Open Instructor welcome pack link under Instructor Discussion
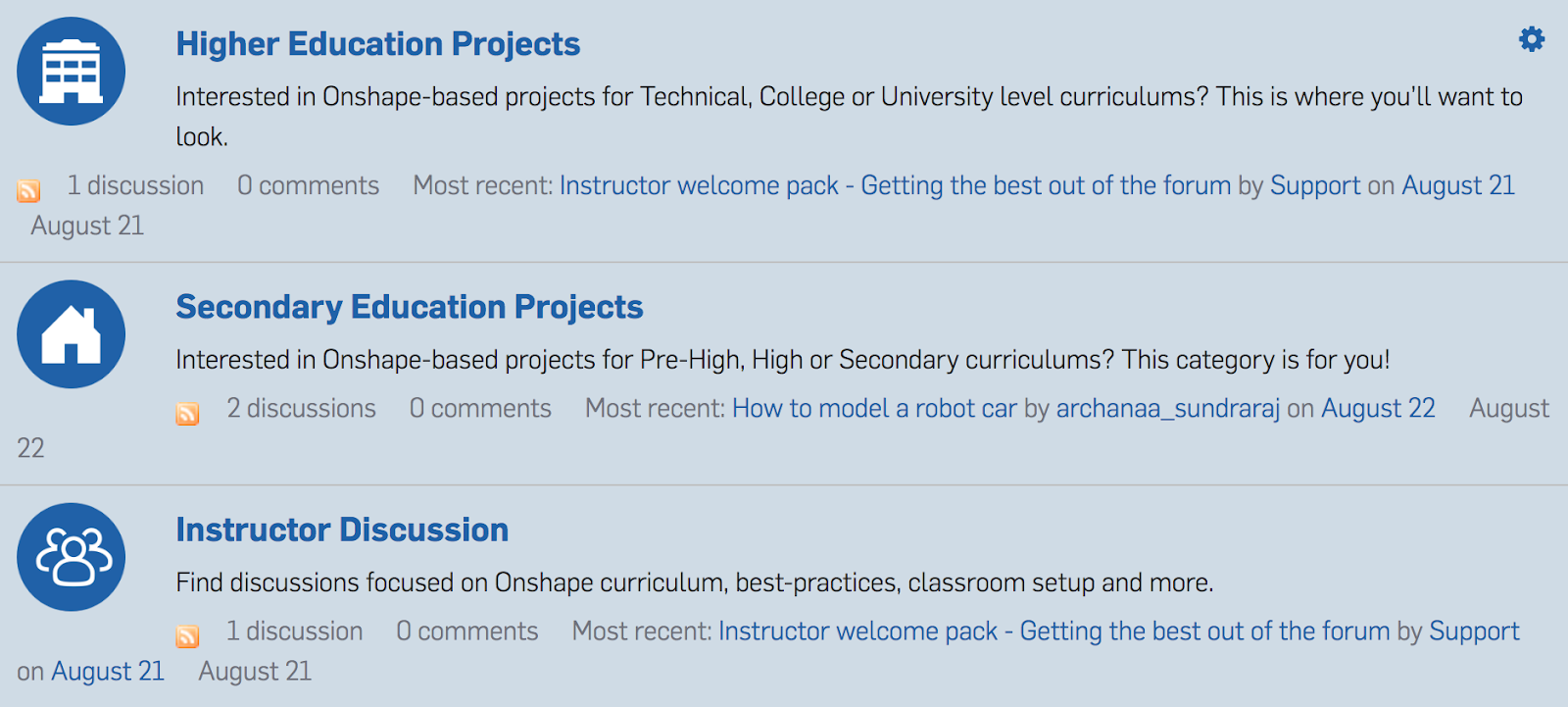The width and height of the screenshot is (1568, 707). (x=1053, y=631)
